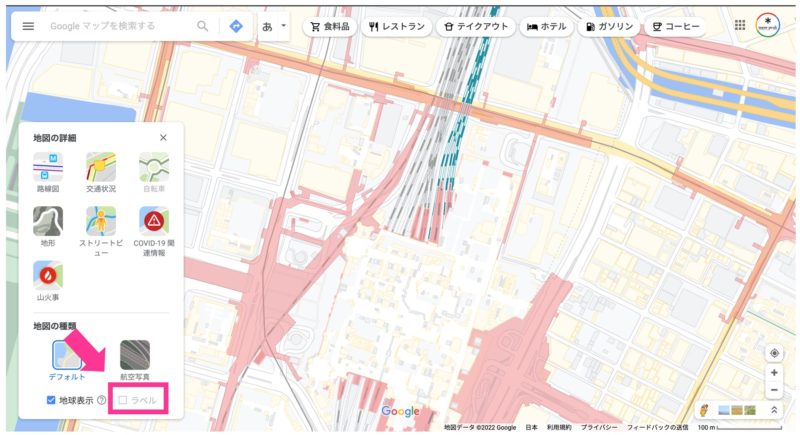800x435 pixels.
Task: Switch map type to 航空写真
Action: pos(135,355)
